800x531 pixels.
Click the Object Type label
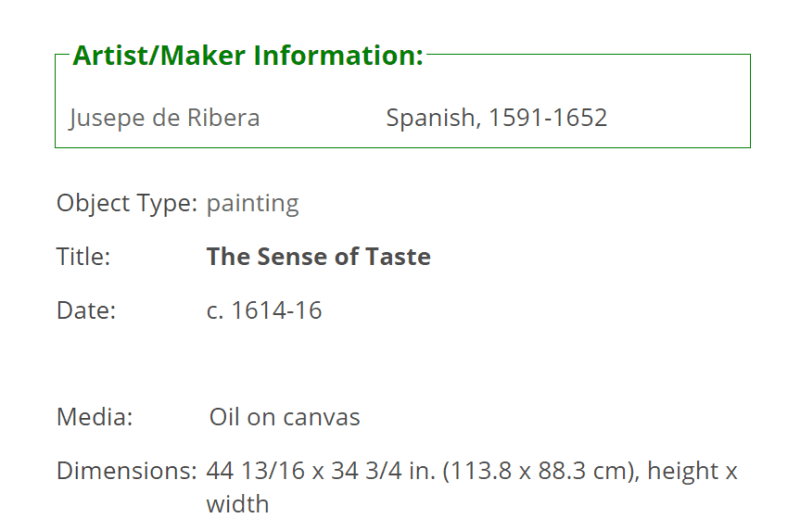click(x=127, y=204)
